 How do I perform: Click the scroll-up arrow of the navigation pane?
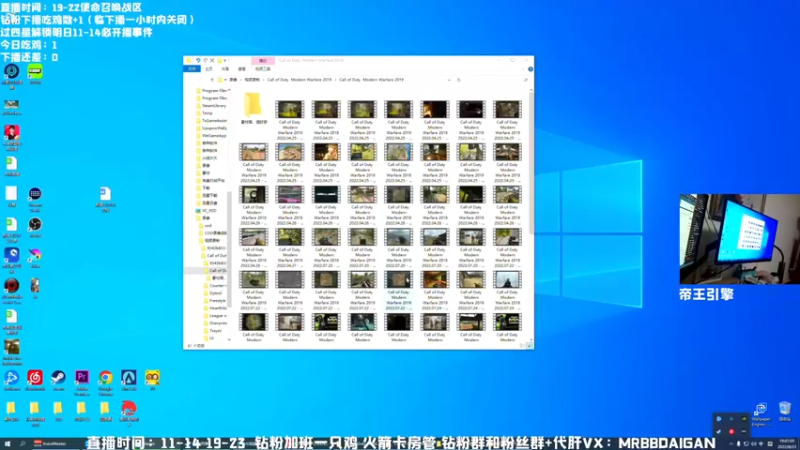coord(229,90)
